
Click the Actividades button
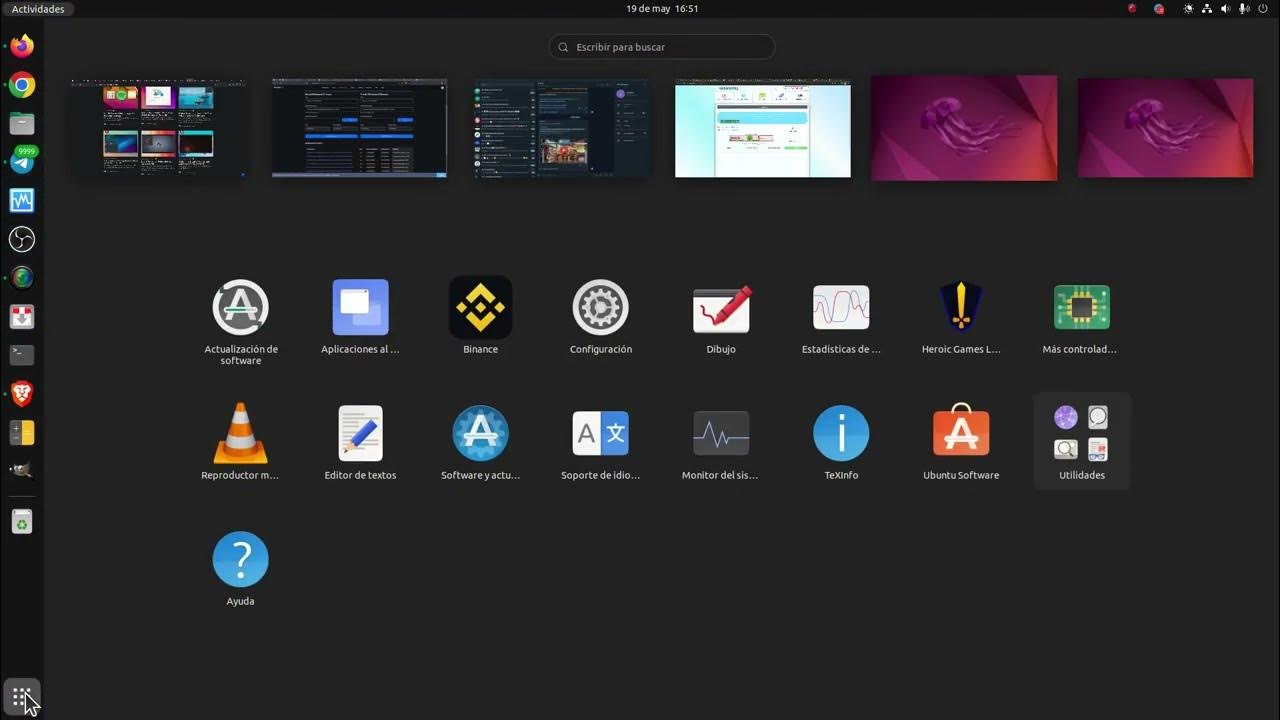click(x=38, y=9)
